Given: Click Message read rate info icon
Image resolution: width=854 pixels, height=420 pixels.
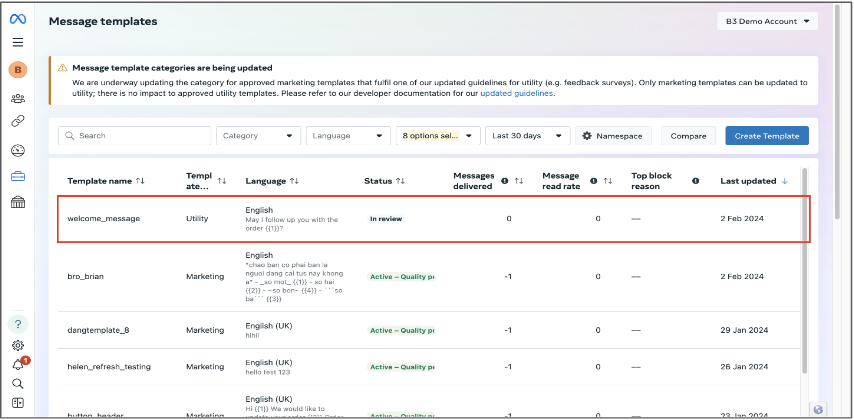Looking at the screenshot, I should pyautogui.click(x=594, y=181).
